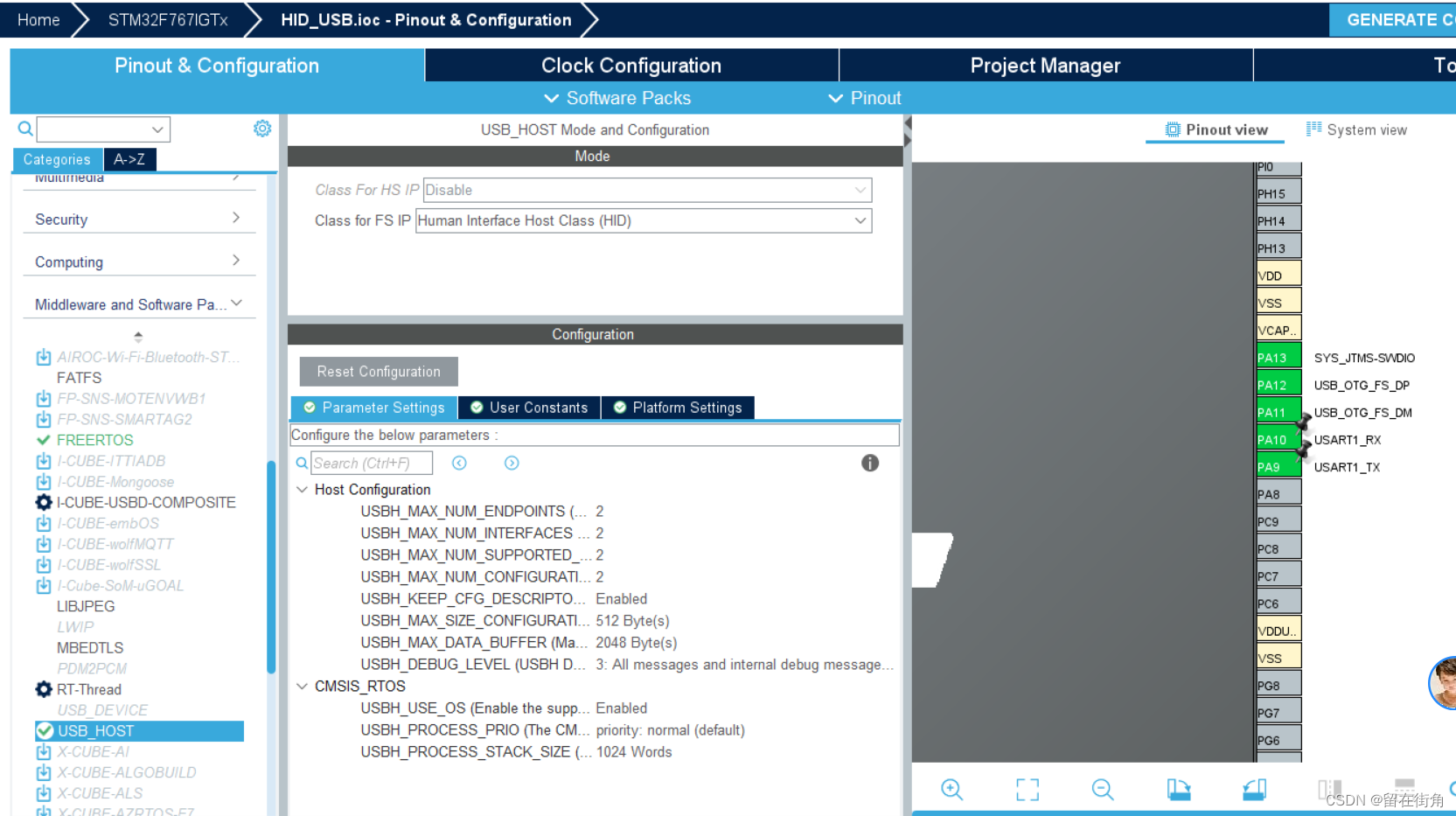Switch to Pinout view
Image resolution: width=1456 pixels, height=816 pixels.
tap(1216, 129)
